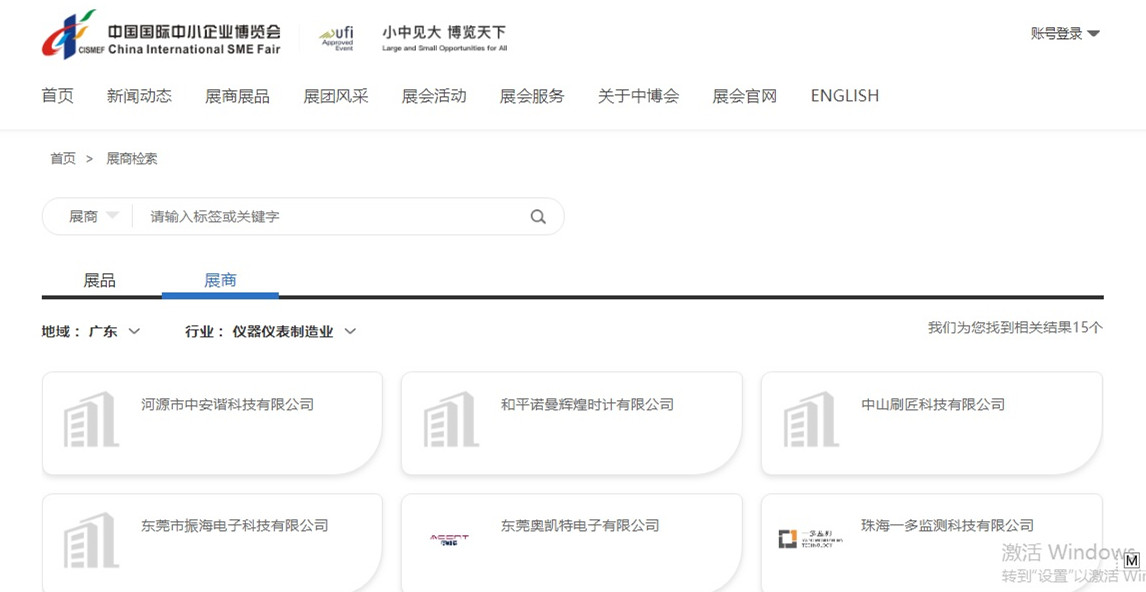Viewport: 1146px width, 592px height.
Task: Switch to the 展品 tab
Action: 99,280
